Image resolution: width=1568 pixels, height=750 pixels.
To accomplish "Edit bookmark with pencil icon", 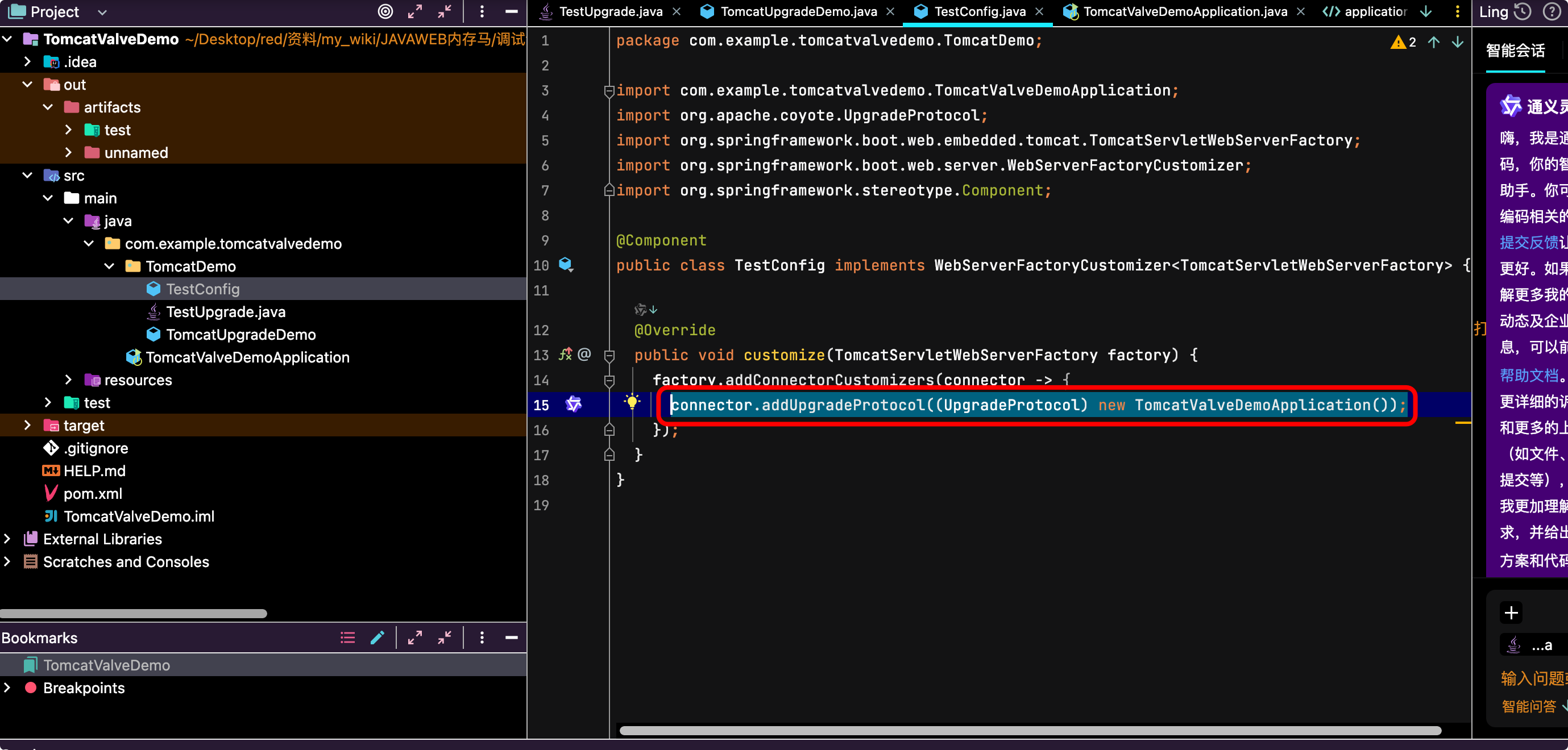I will pyautogui.click(x=378, y=637).
